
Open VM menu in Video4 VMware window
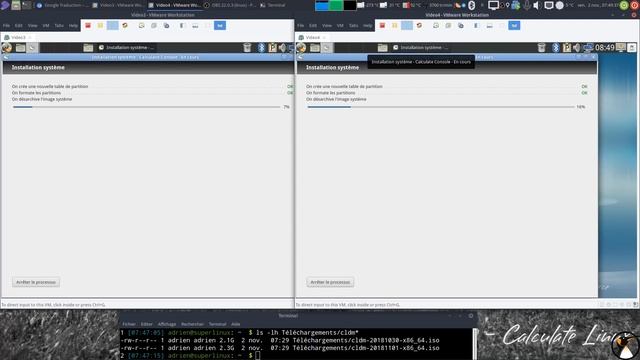(x=340, y=26)
